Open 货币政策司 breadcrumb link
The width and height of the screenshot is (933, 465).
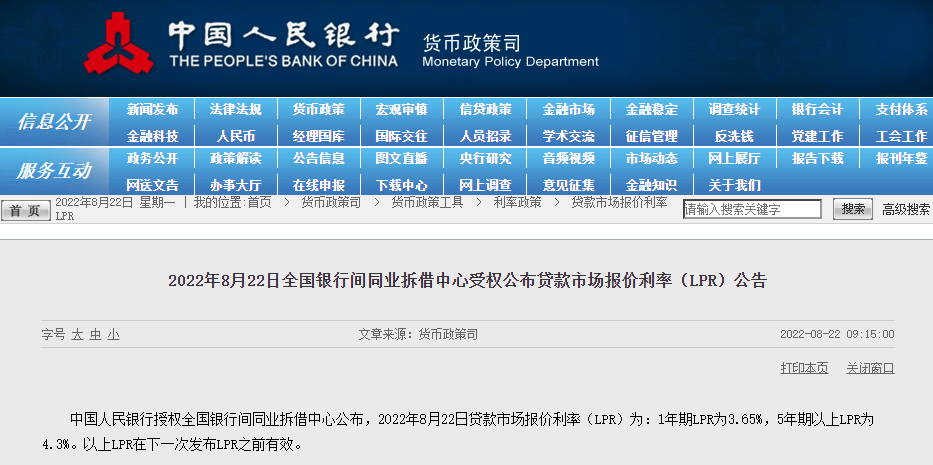(331, 202)
